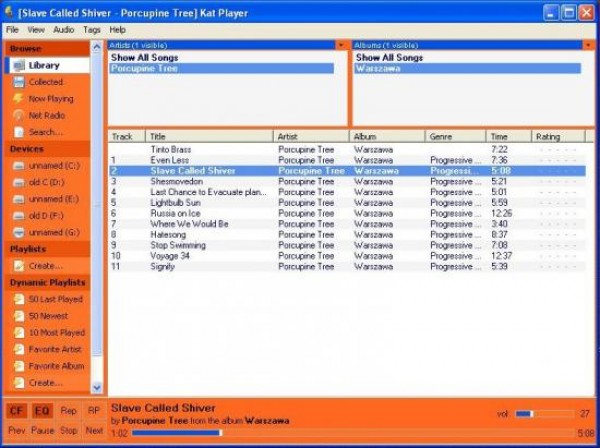Sort by the Rating column header
Image resolution: width=600 pixels, height=448 pixels.
click(558, 137)
